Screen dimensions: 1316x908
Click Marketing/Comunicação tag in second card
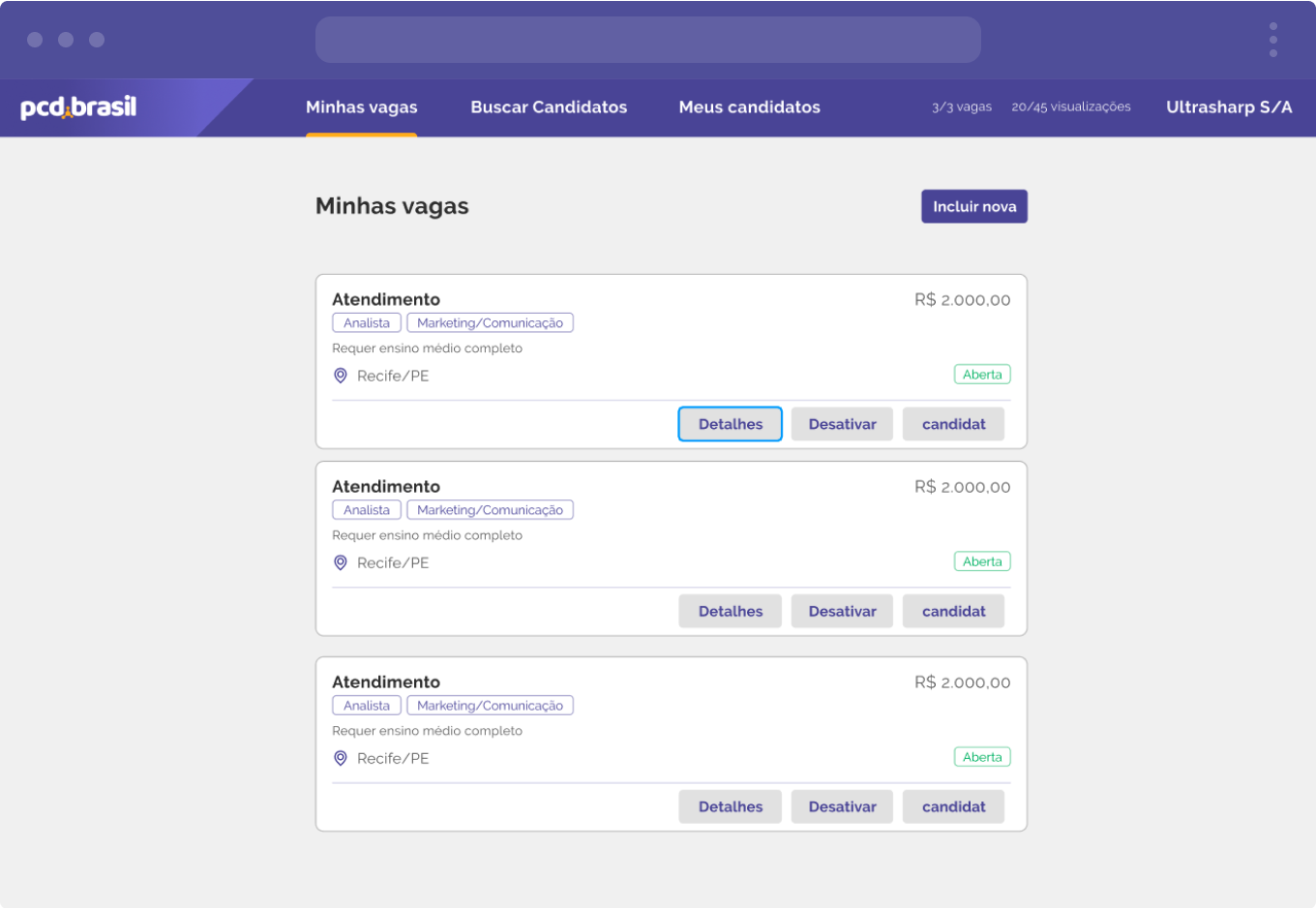click(x=490, y=510)
